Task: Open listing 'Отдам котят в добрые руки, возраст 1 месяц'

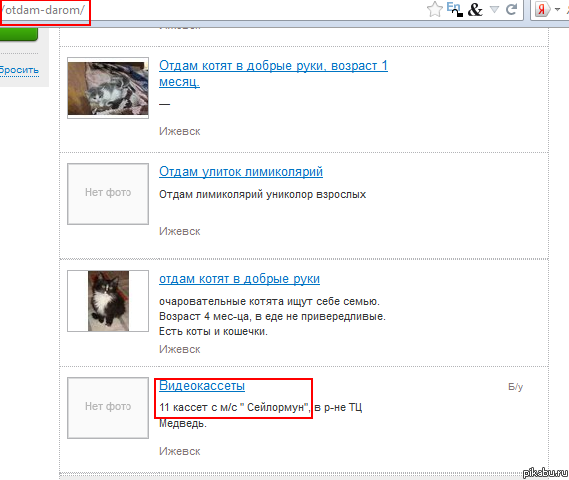Action: 273,74
